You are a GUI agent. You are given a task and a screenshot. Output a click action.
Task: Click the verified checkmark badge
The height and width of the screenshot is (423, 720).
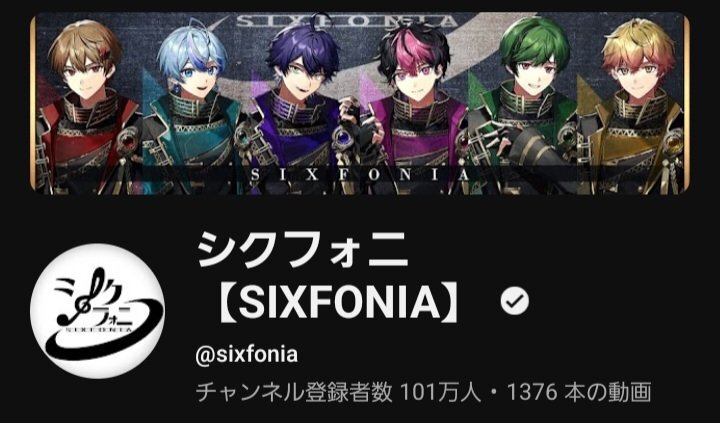click(x=514, y=301)
